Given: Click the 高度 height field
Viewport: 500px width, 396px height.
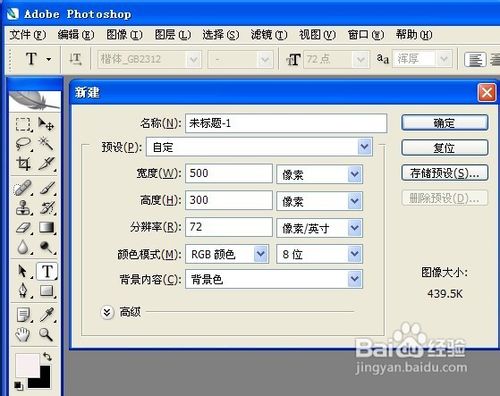Looking at the screenshot, I should point(229,200).
